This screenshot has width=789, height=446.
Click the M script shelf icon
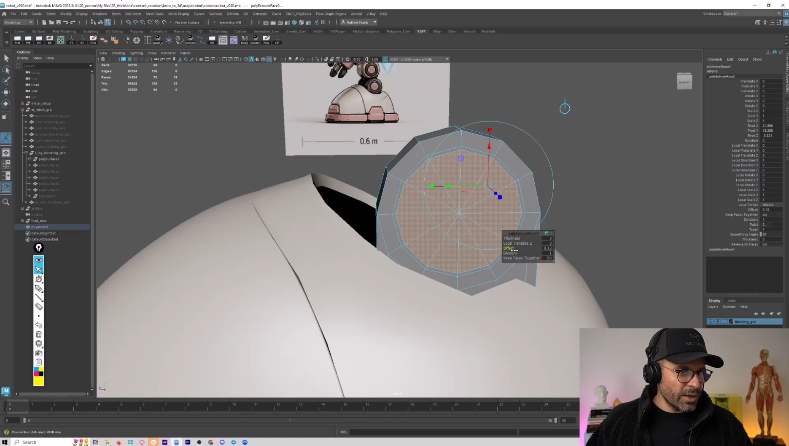(x=245, y=40)
